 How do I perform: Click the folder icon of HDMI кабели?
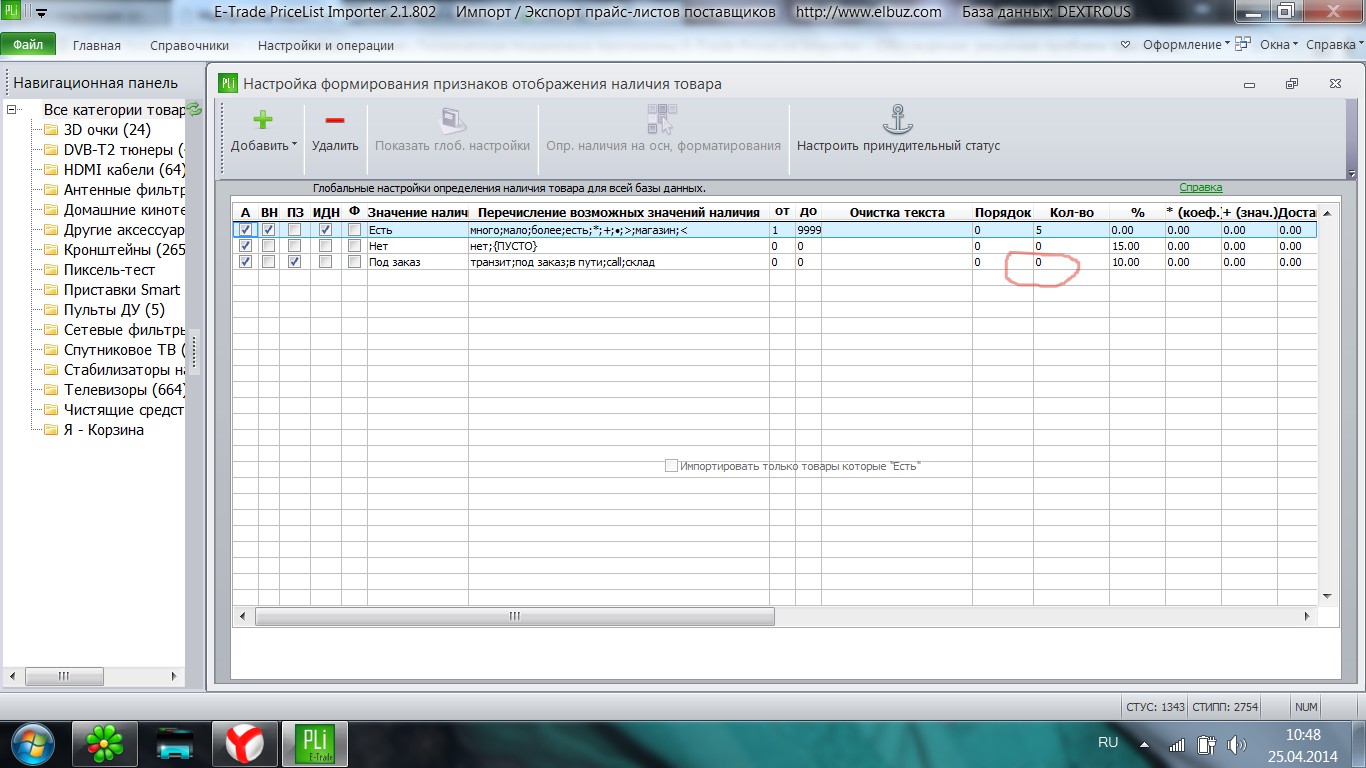51,170
